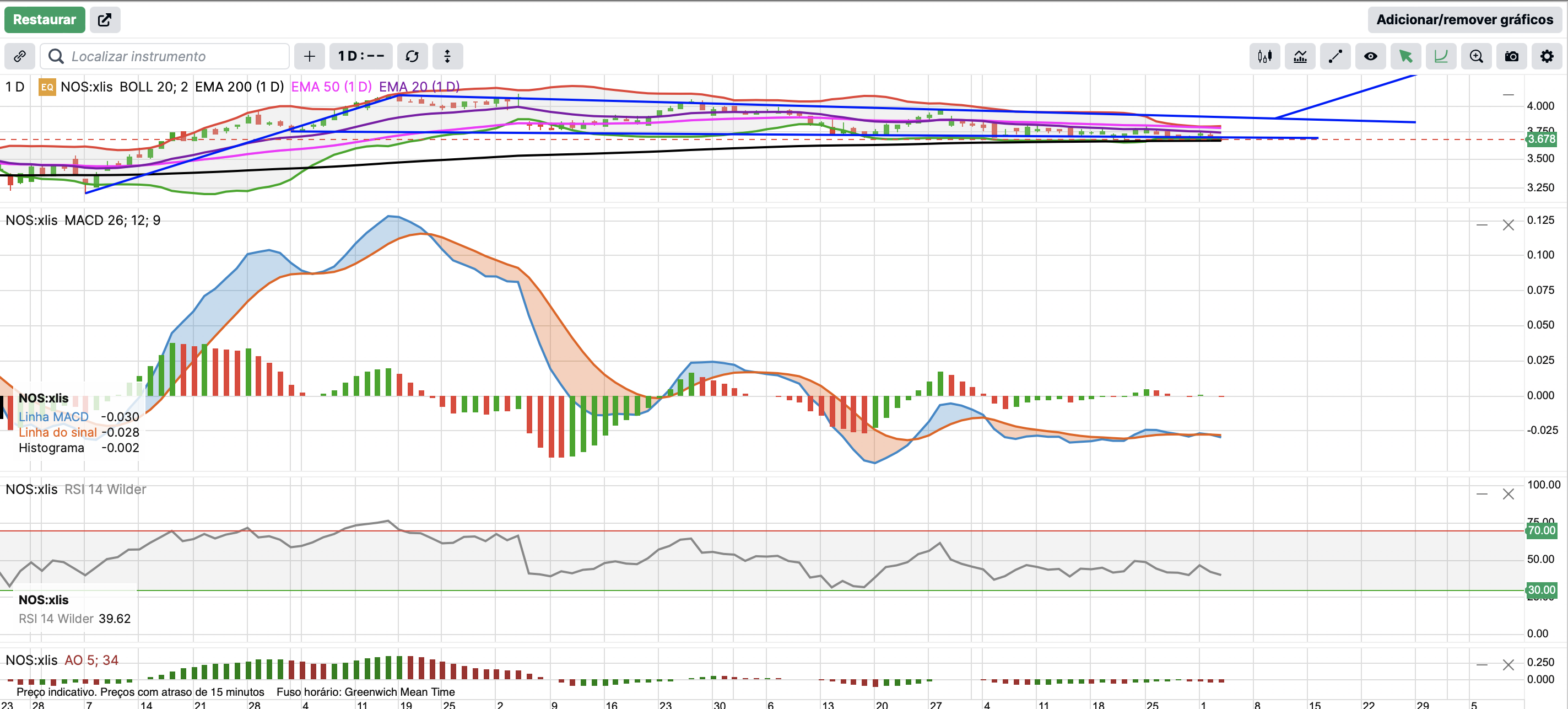Image resolution: width=1568 pixels, height=709 pixels.
Task: Take a chart snapshot with camera icon
Action: click(x=1511, y=57)
